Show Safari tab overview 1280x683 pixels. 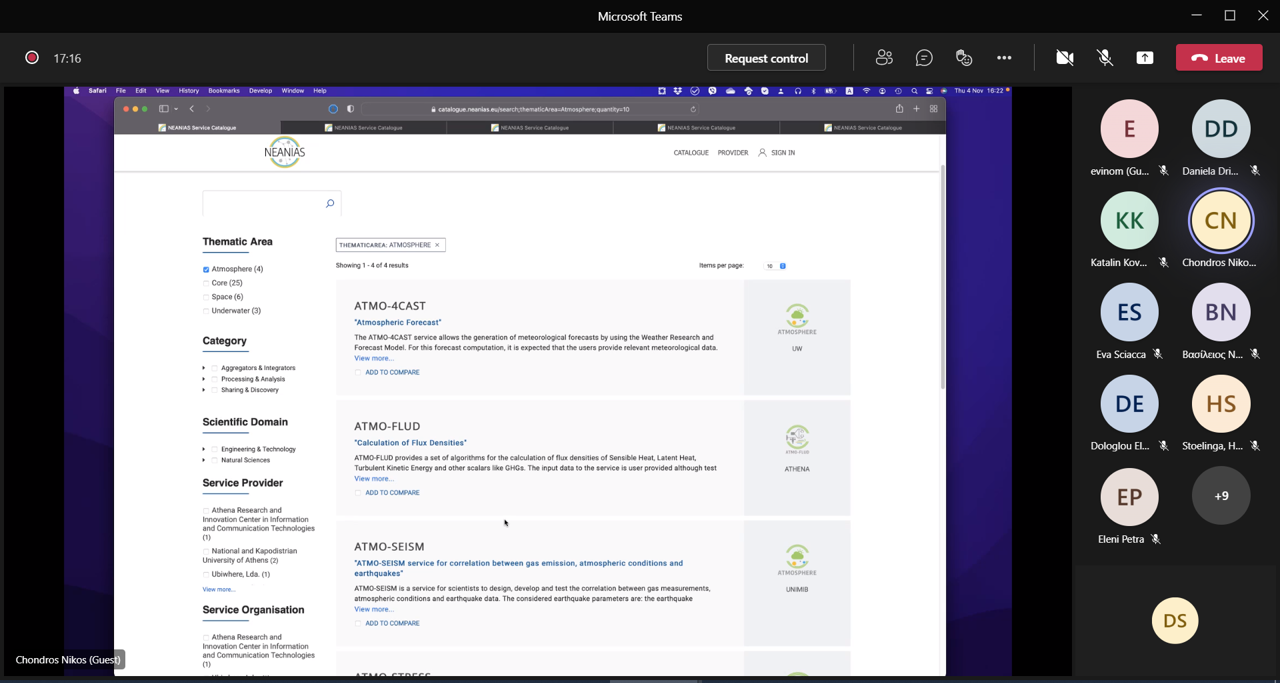(x=934, y=109)
